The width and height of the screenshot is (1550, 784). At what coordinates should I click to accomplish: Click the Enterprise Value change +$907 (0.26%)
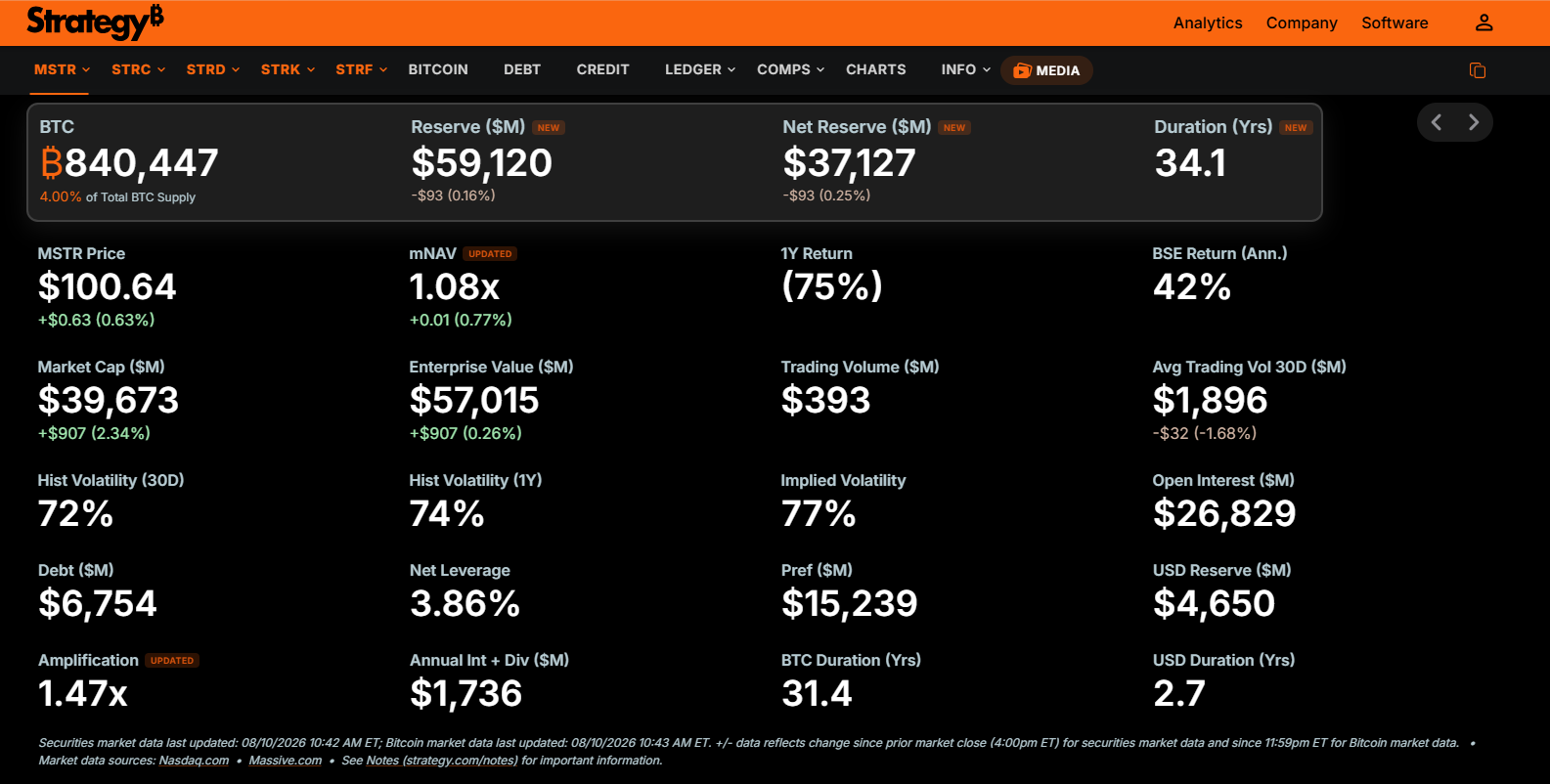465,433
